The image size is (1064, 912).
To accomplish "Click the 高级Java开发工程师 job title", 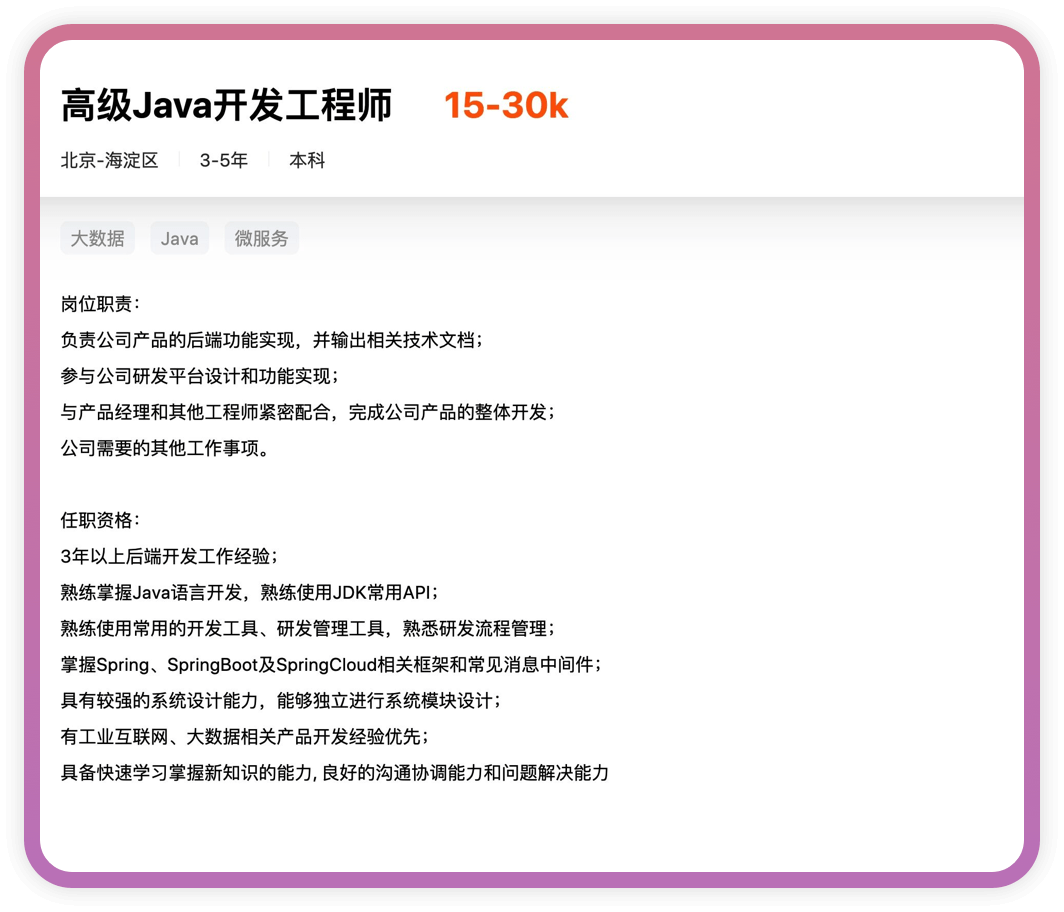I will [227, 105].
